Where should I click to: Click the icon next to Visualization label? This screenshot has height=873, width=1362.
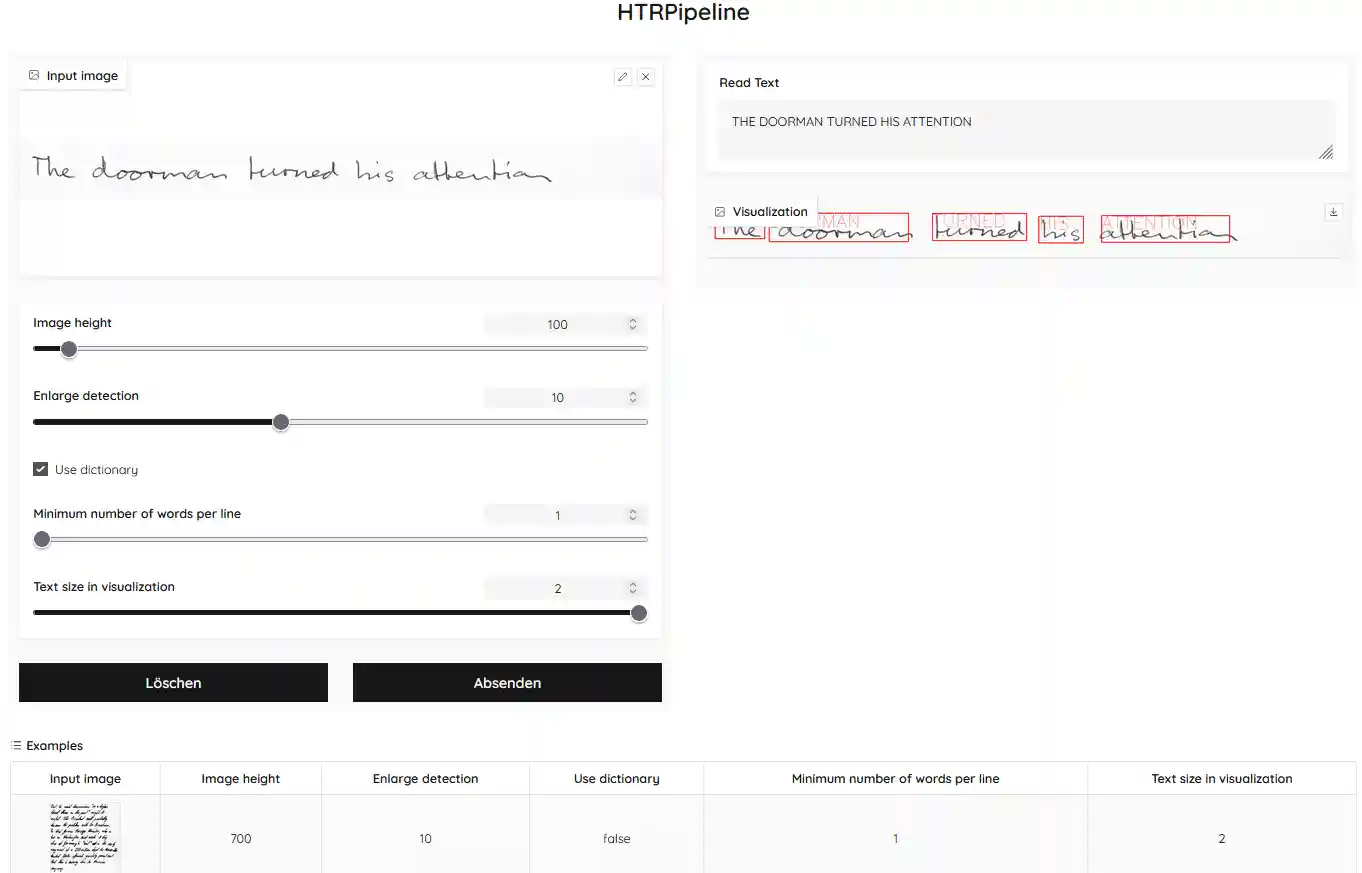tap(719, 211)
